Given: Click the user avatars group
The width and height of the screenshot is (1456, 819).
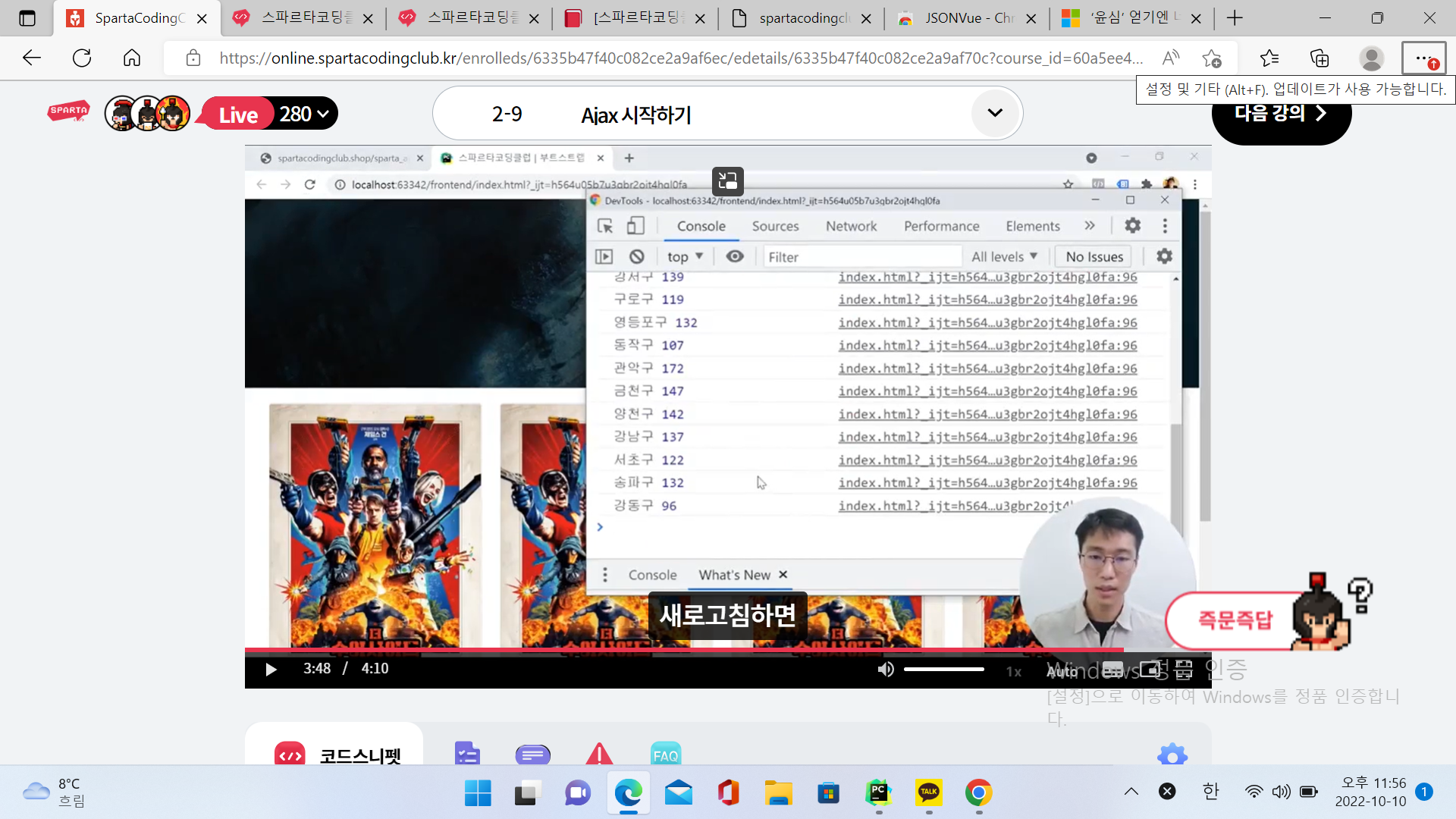Looking at the screenshot, I should point(147,113).
